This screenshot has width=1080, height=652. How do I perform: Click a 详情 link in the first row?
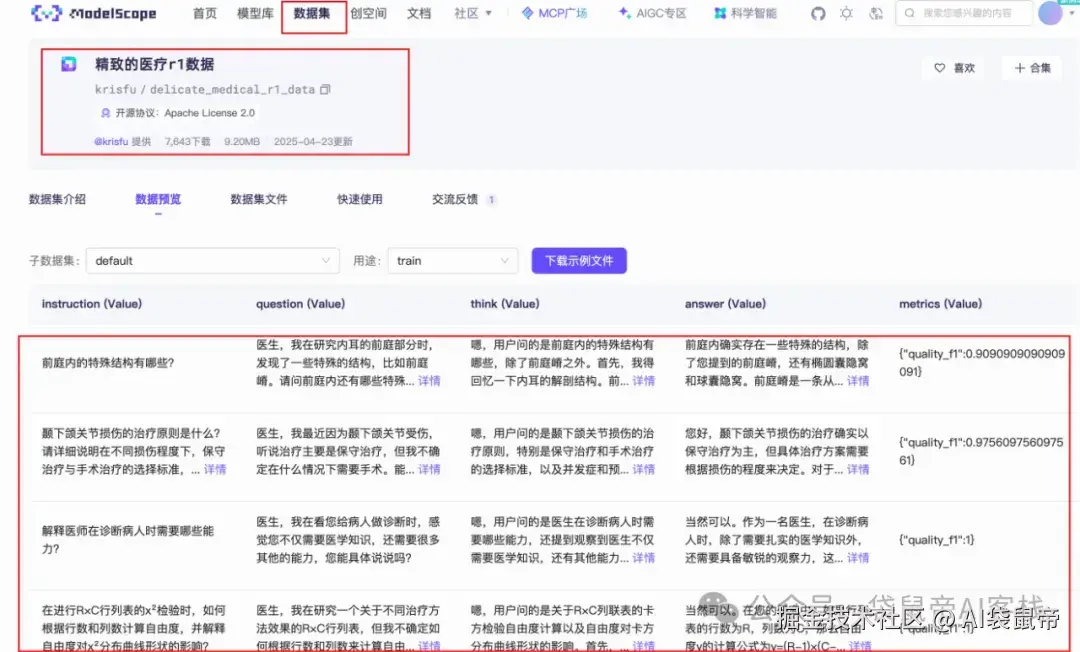coord(429,379)
